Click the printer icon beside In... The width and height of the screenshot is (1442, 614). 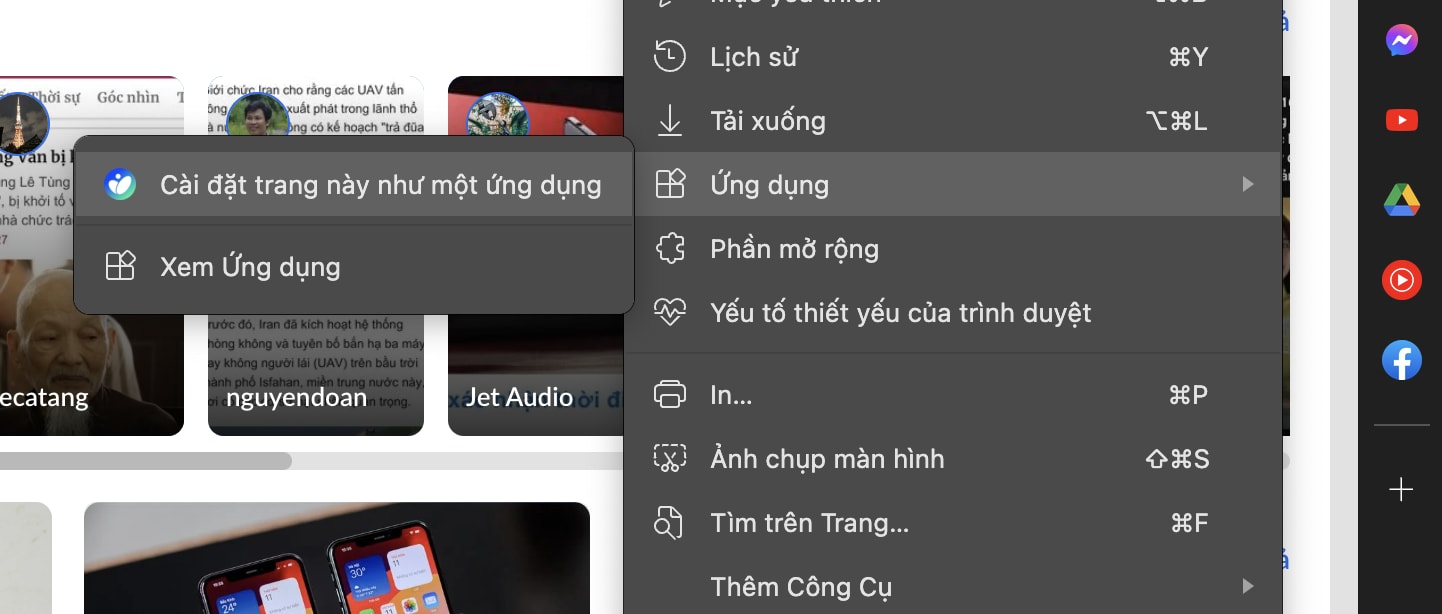click(x=670, y=394)
